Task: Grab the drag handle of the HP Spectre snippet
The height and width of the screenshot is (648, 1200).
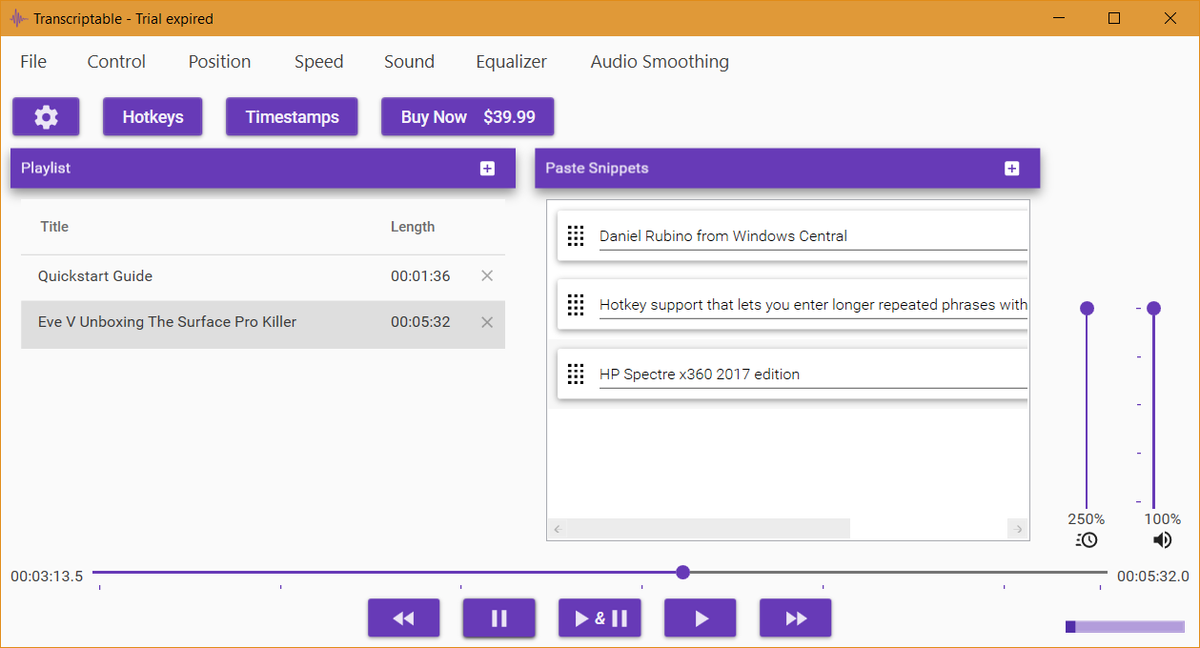Action: [575, 373]
